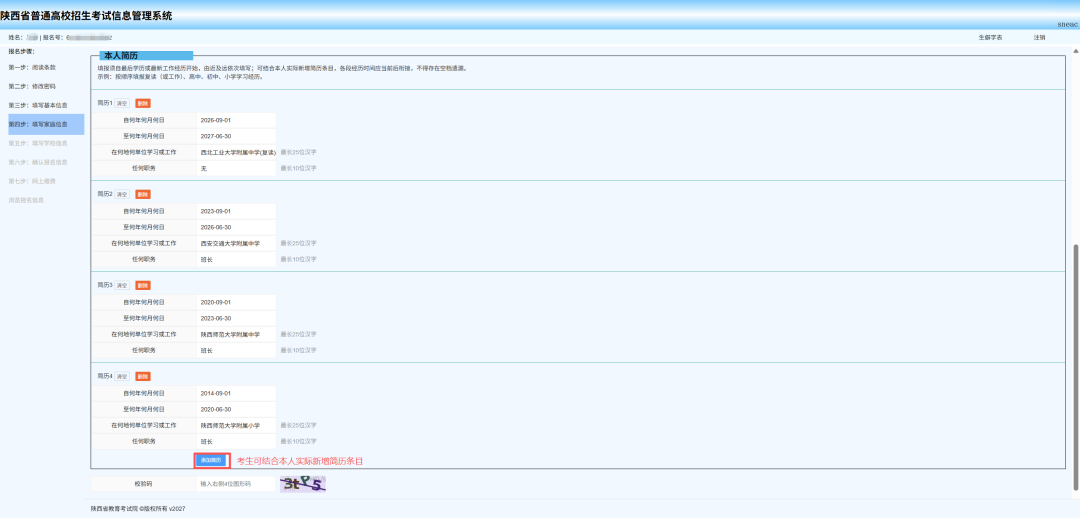Clear 简历2 with the 清空 button
The height and width of the screenshot is (518, 1080).
click(x=122, y=194)
